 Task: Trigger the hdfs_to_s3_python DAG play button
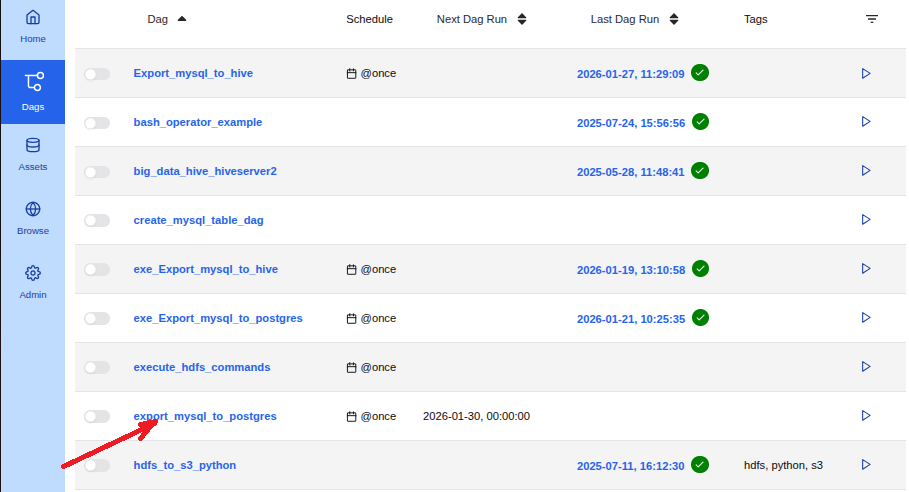click(x=866, y=465)
